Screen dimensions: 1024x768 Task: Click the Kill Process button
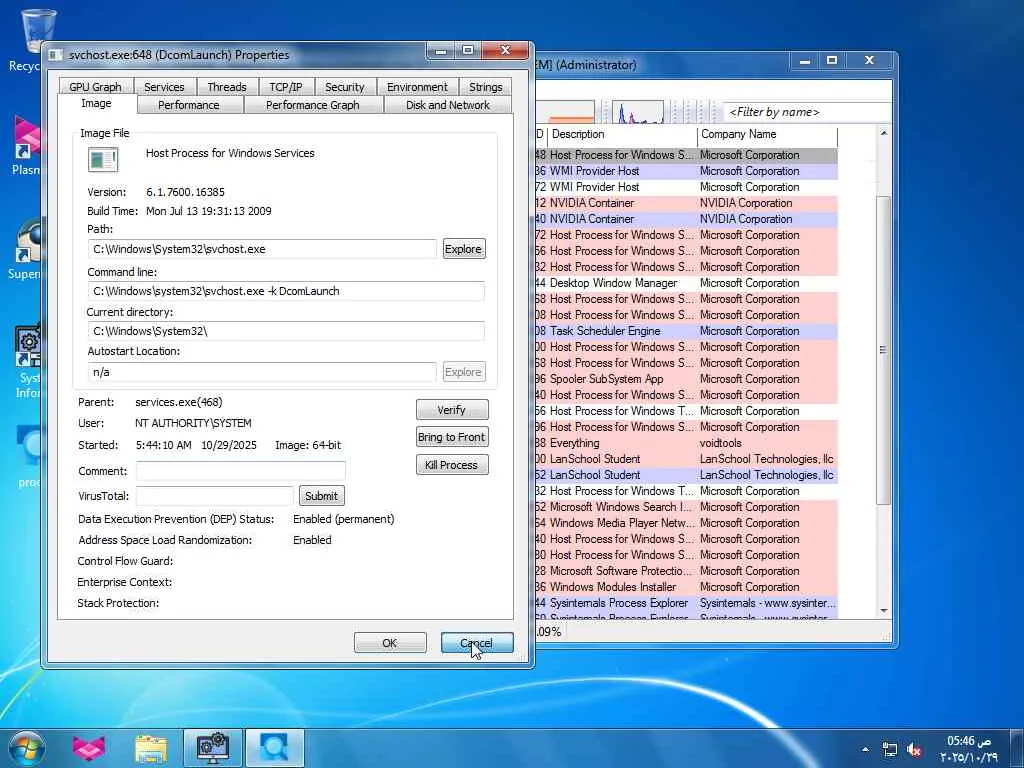(x=452, y=465)
